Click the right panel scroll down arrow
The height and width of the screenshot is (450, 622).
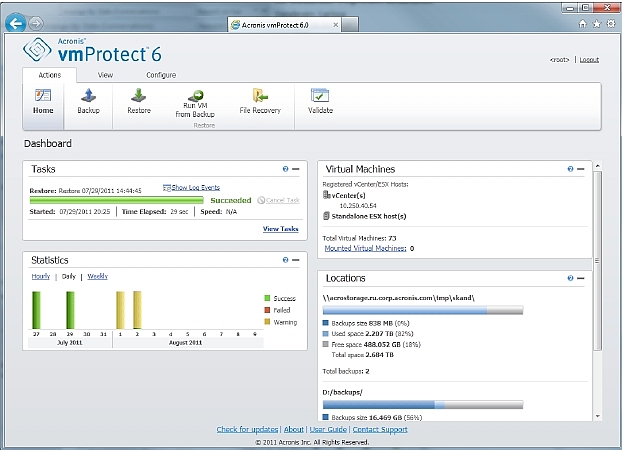point(598,416)
